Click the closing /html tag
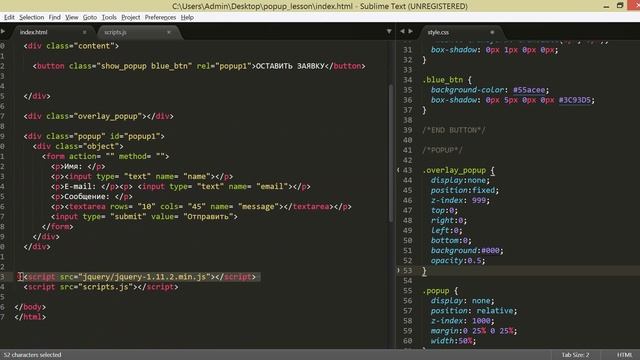Image resolution: width=640 pixels, height=360 pixels. coord(30,317)
